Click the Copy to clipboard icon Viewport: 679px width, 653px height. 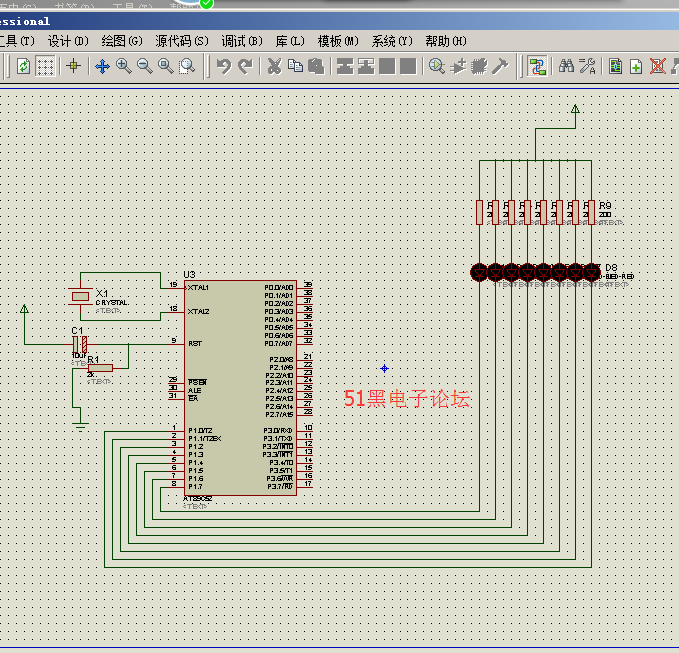[x=295, y=66]
